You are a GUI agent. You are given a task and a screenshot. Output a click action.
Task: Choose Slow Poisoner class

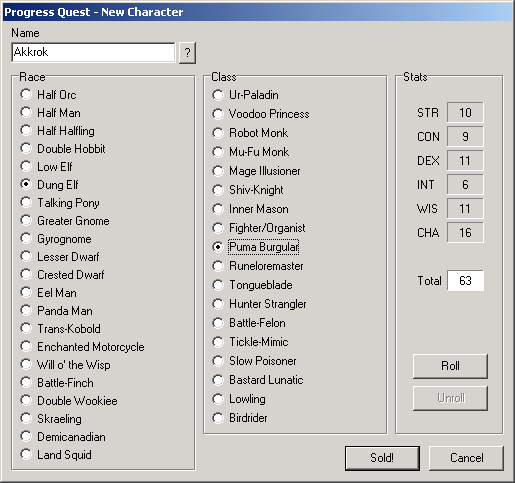tap(254, 361)
